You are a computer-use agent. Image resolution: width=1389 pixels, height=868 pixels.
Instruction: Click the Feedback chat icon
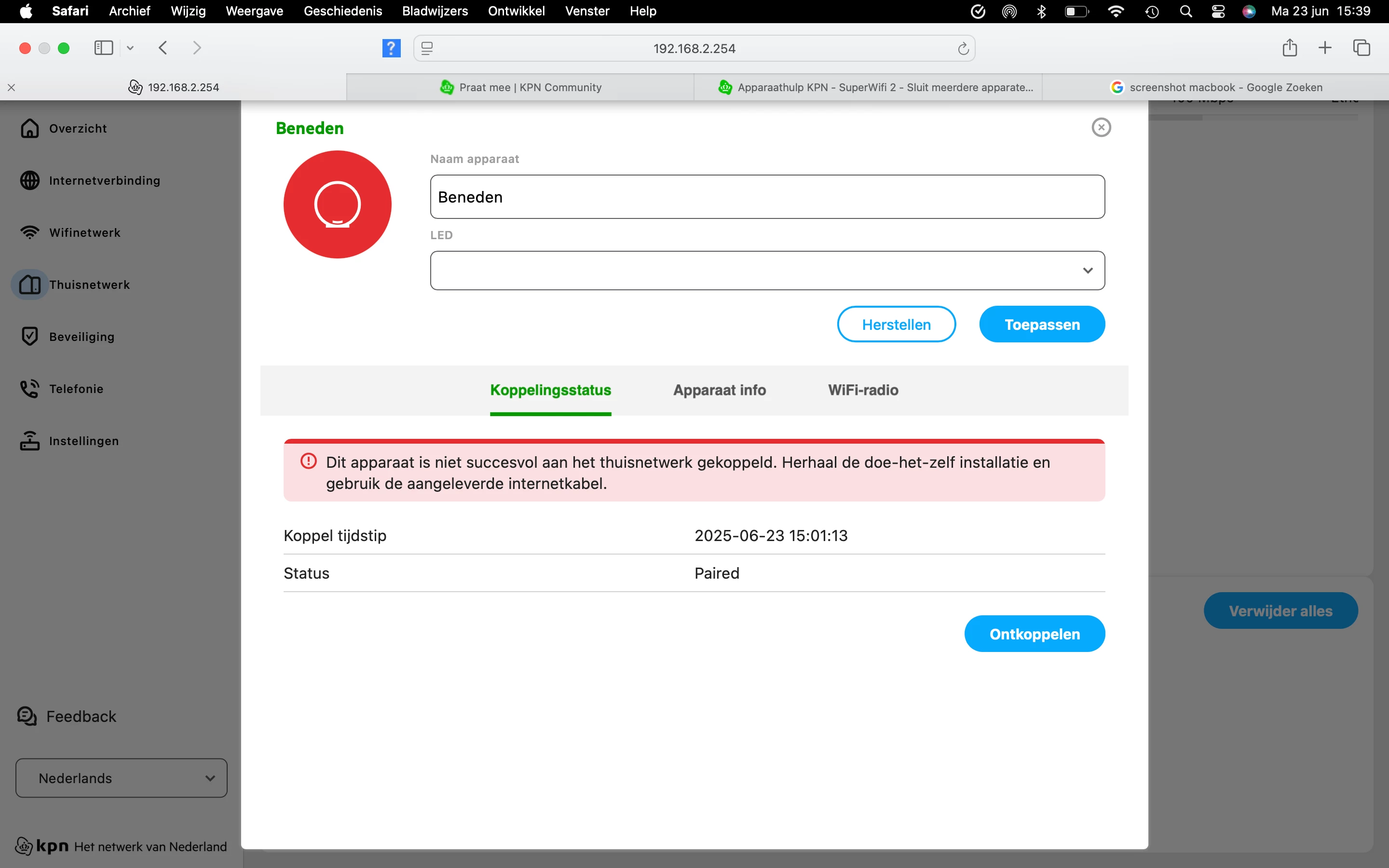(x=27, y=716)
